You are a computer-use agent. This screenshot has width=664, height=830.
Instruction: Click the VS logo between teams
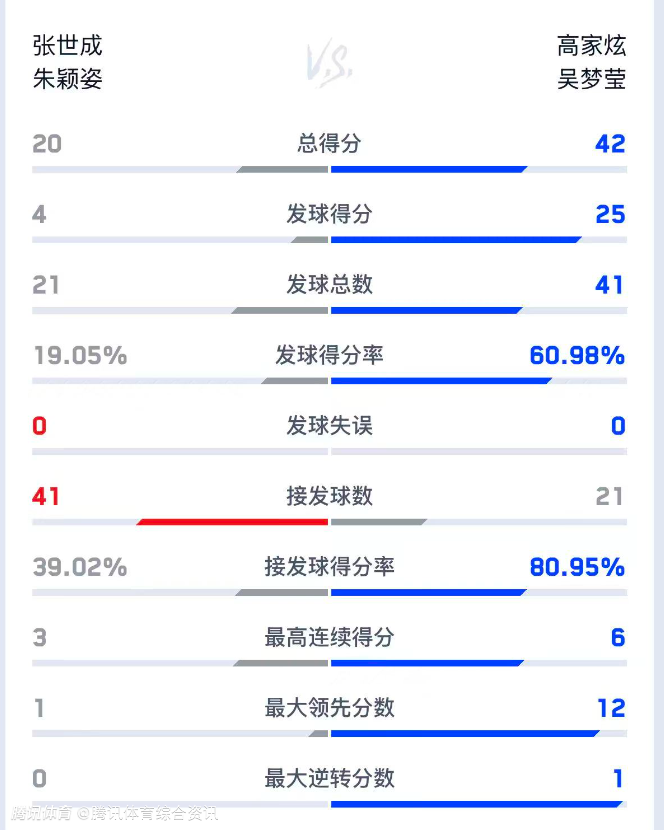329,62
